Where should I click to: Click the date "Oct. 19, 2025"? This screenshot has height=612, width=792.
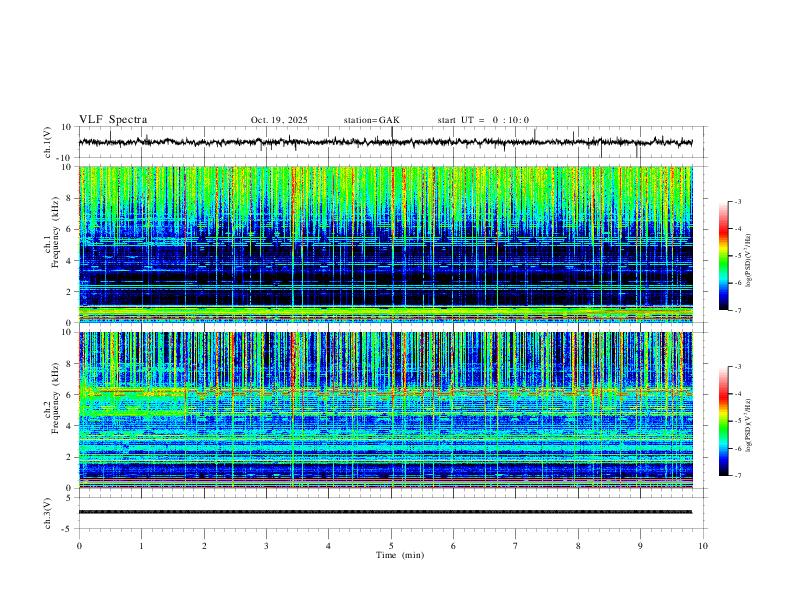tap(279, 120)
